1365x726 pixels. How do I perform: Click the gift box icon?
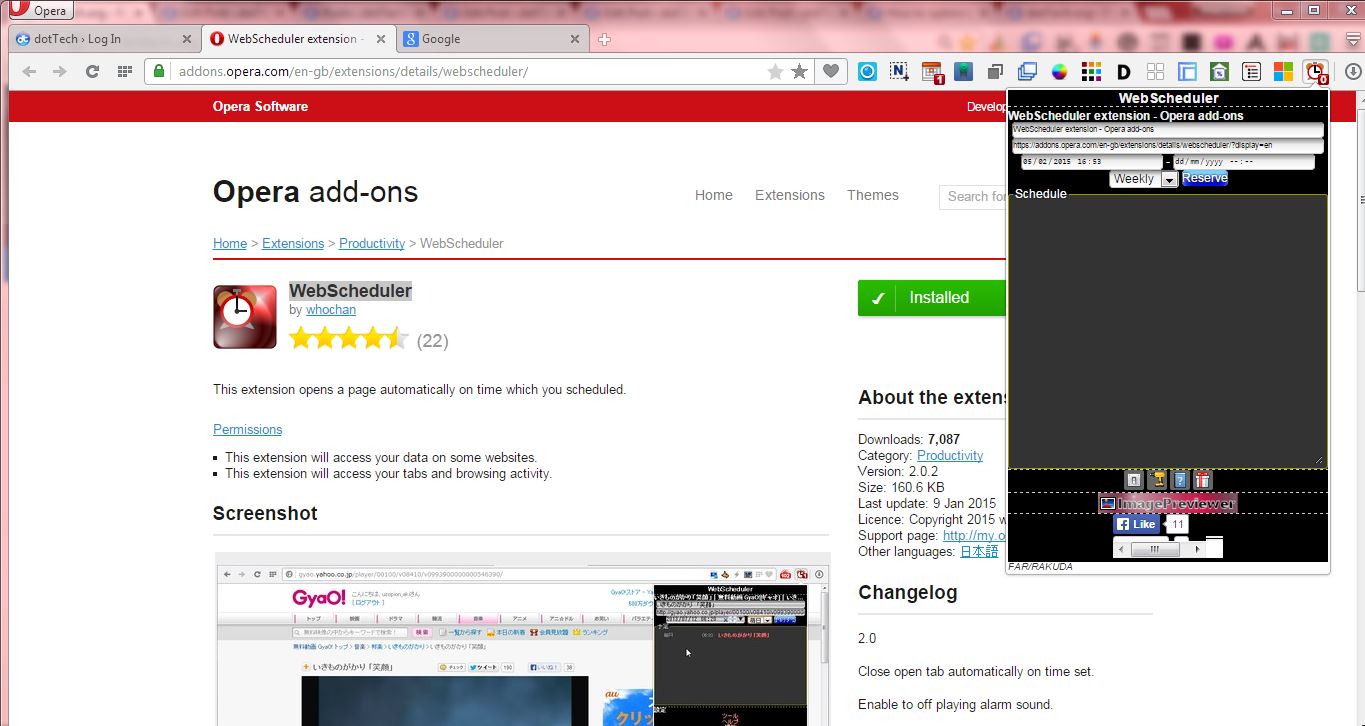click(x=1203, y=480)
